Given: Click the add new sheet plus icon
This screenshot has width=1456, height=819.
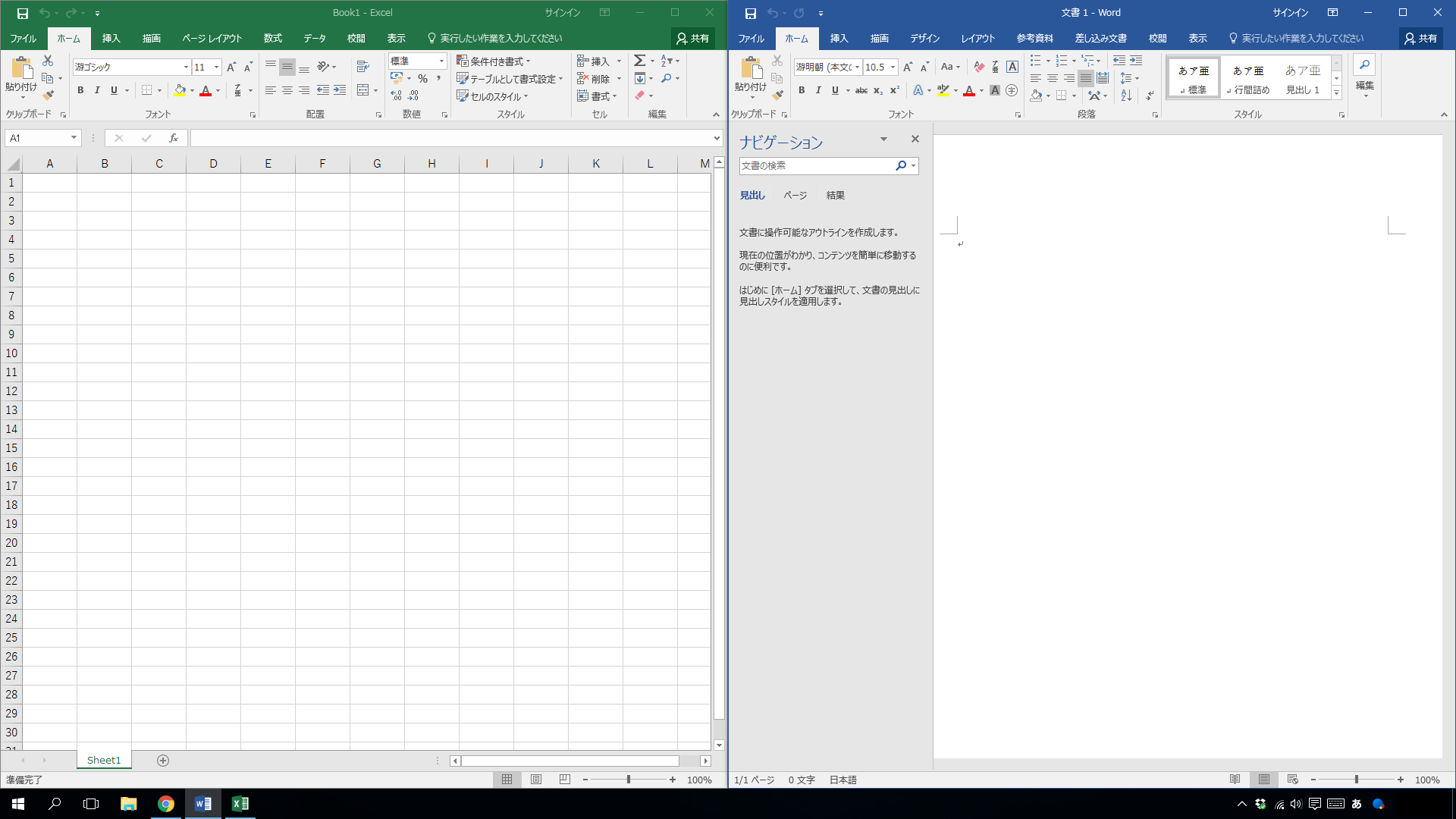Looking at the screenshot, I should pos(163,761).
